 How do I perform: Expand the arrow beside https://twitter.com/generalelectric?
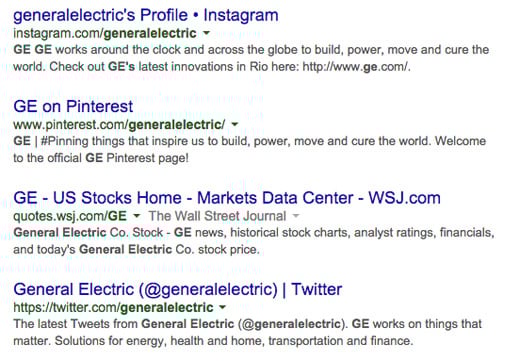(x=222, y=307)
